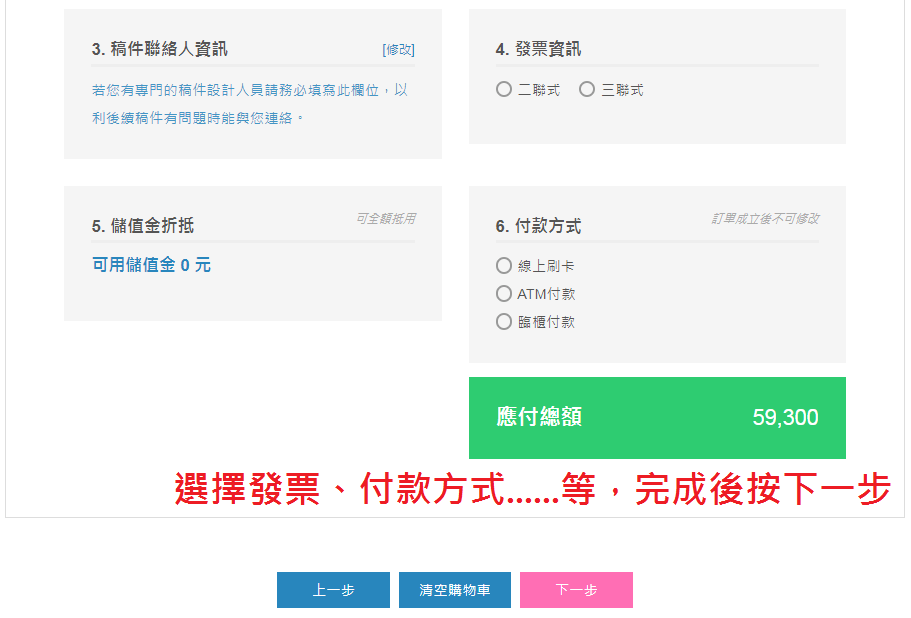
Task: Click the 訂單成立後不可修改 note
Action: coord(765,218)
